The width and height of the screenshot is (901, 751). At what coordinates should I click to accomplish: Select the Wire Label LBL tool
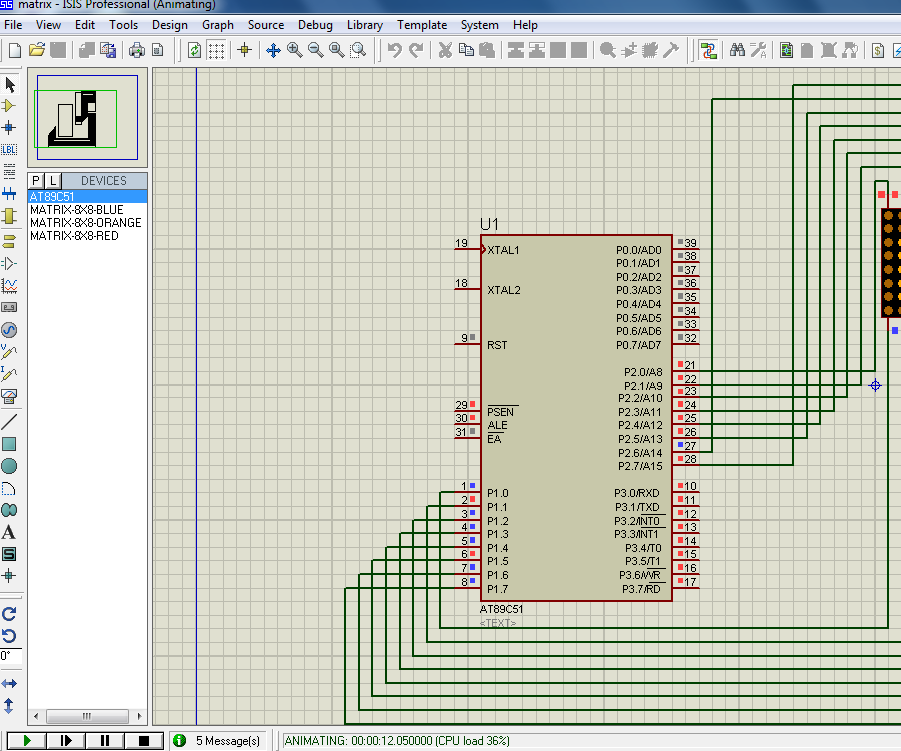click(9, 149)
